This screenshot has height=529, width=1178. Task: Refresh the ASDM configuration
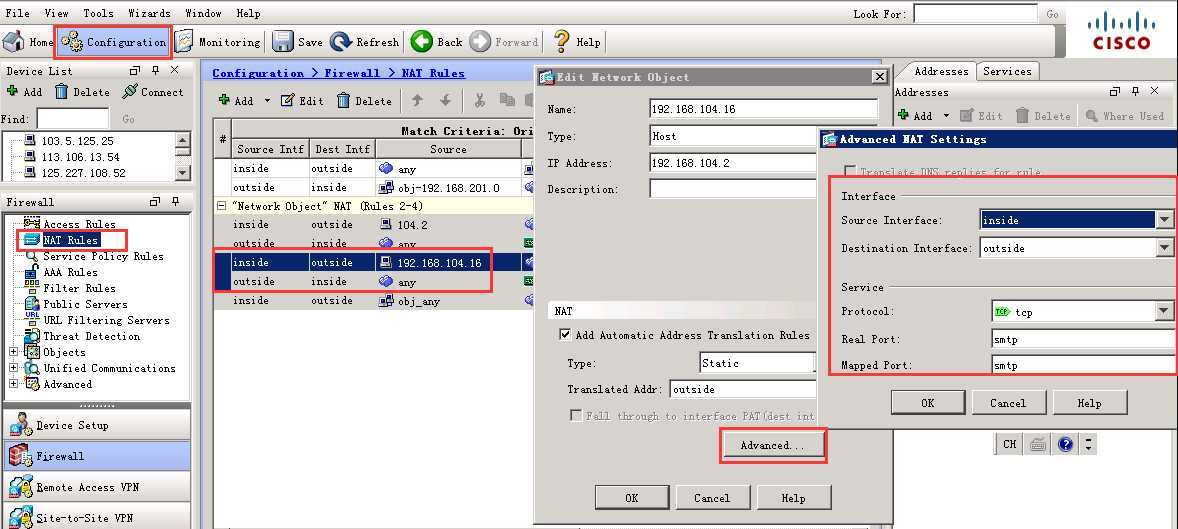[x=365, y=42]
